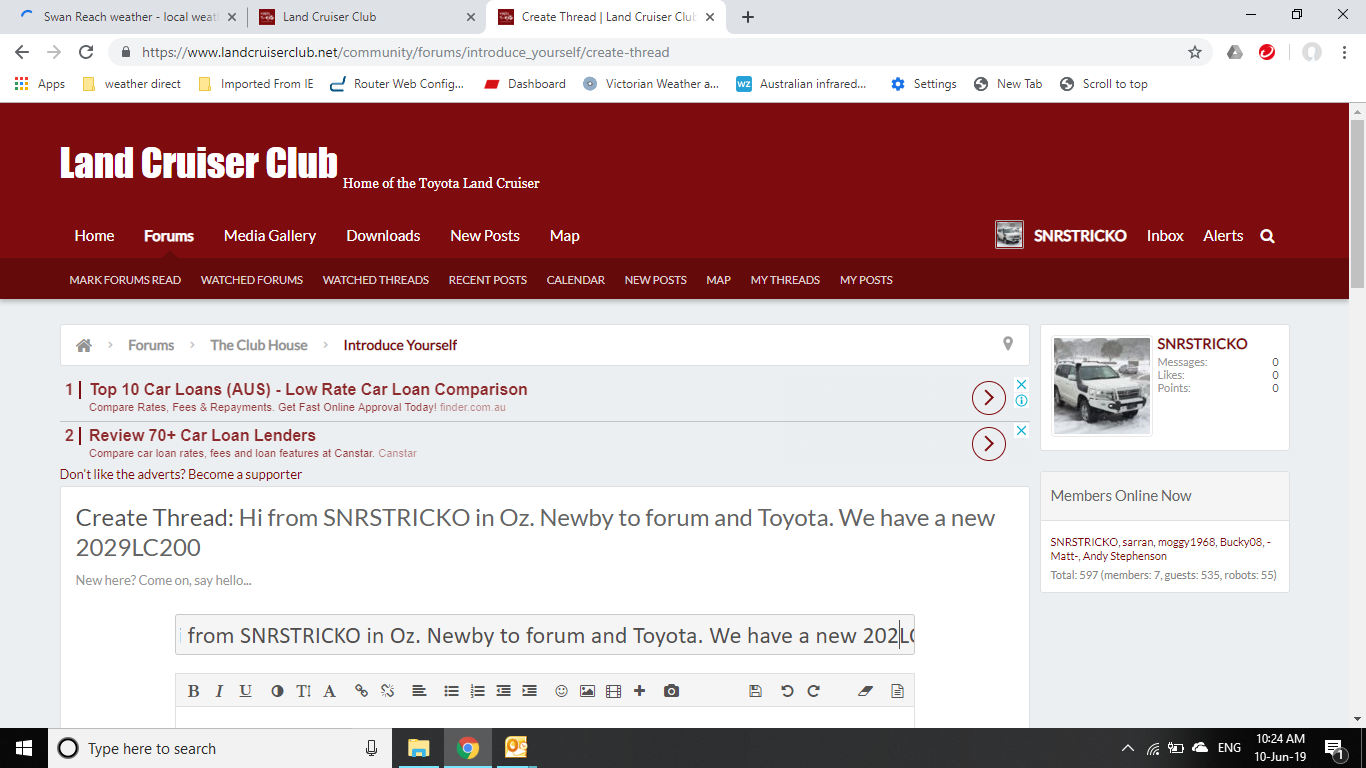Open the Scroll to top bookmark
The image size is (1366, 768).
[1103, 84]
